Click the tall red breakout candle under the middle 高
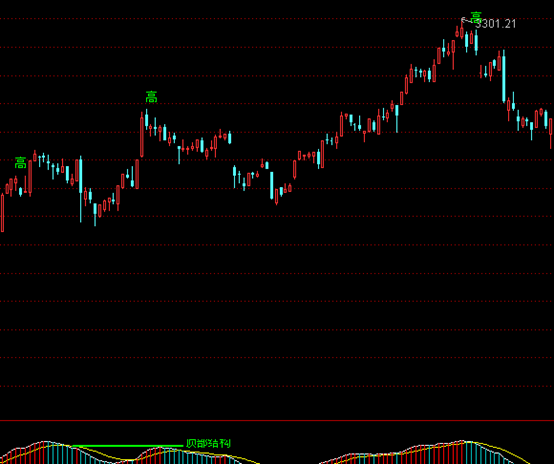This screenshot has height=464, width=554. tap(142, 135)
